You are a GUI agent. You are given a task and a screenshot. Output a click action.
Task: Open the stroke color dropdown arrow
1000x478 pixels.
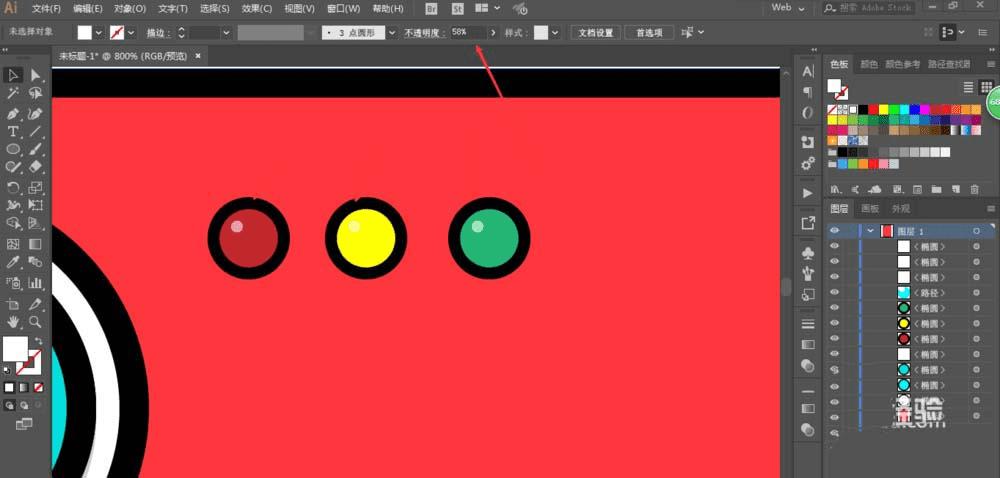[x=131, y=33]
